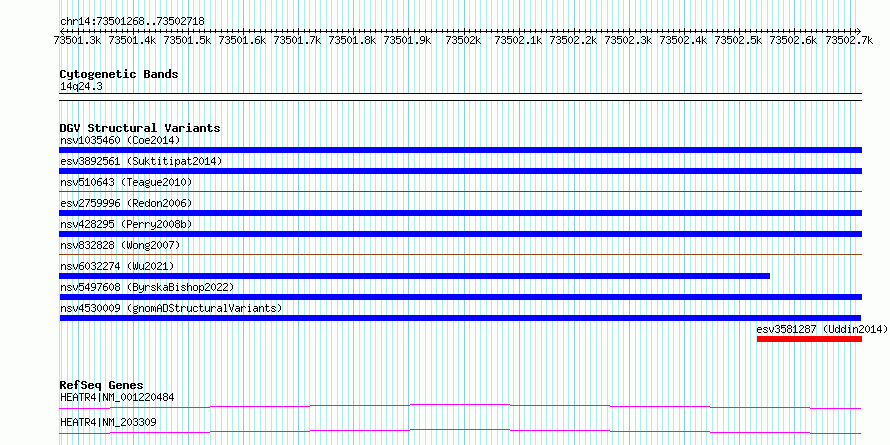
Task: Click the thin red nsv510643 (Teague2010) line
Action: point(460,192)
